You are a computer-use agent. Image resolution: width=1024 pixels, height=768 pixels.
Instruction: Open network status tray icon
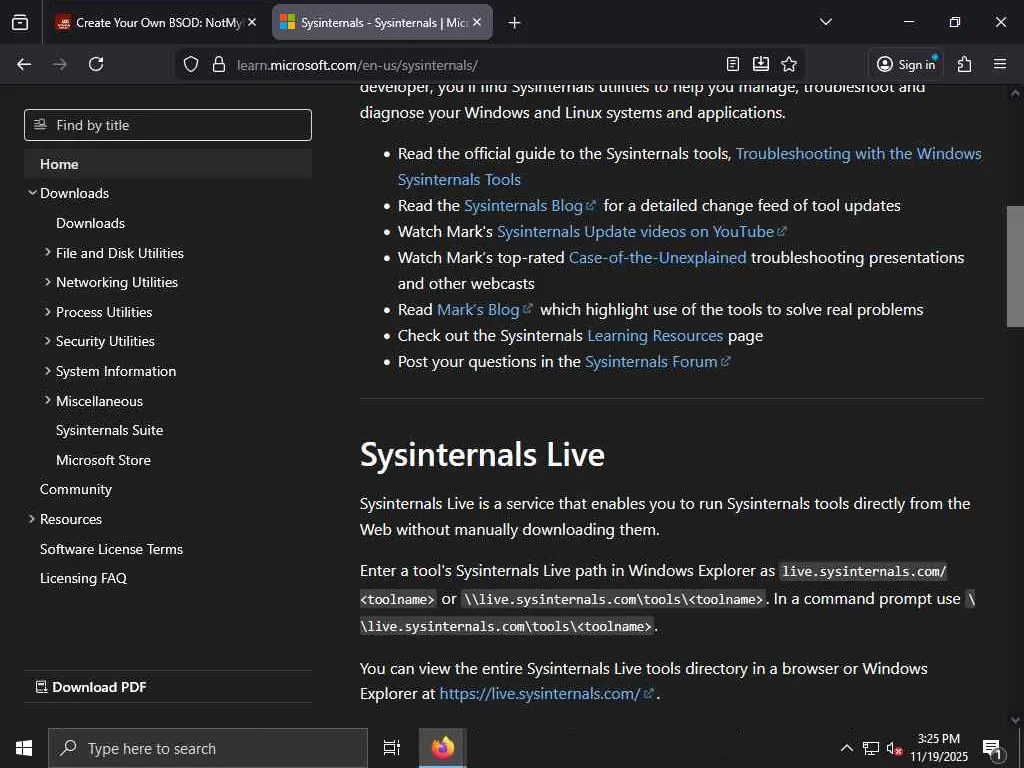pyautogui.click(x=871, y=748)
